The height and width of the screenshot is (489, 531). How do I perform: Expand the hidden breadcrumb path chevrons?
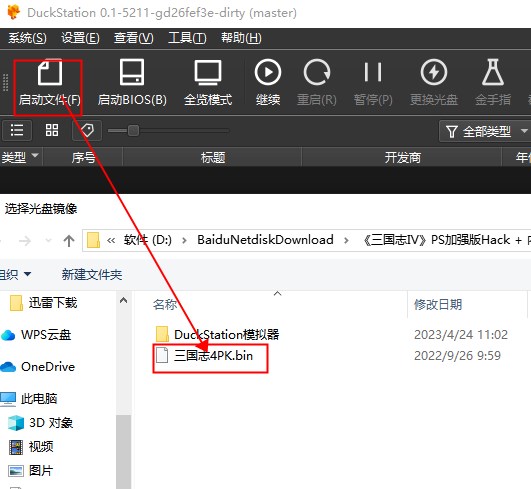(111, 240)
